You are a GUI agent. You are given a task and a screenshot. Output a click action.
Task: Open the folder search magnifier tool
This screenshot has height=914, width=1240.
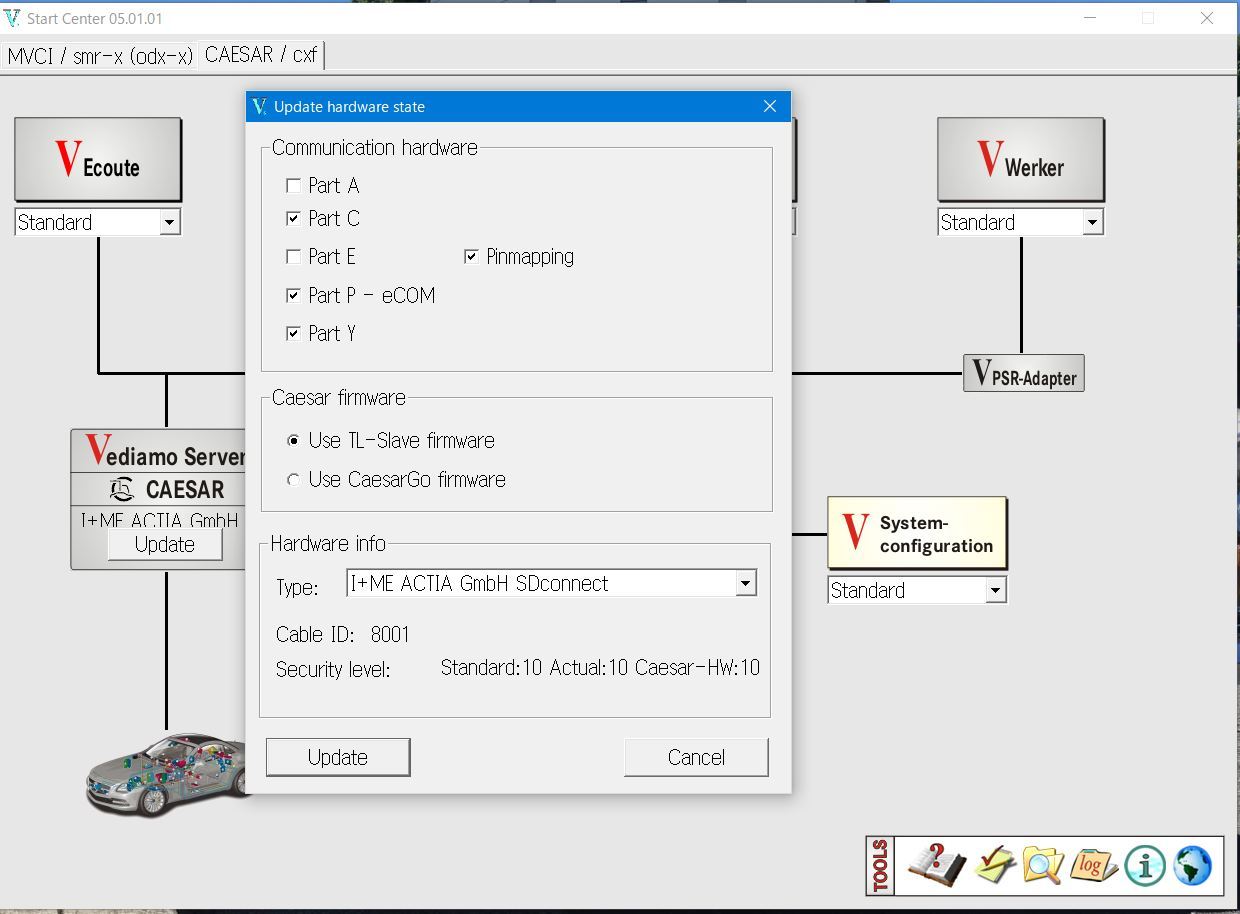1043,865
